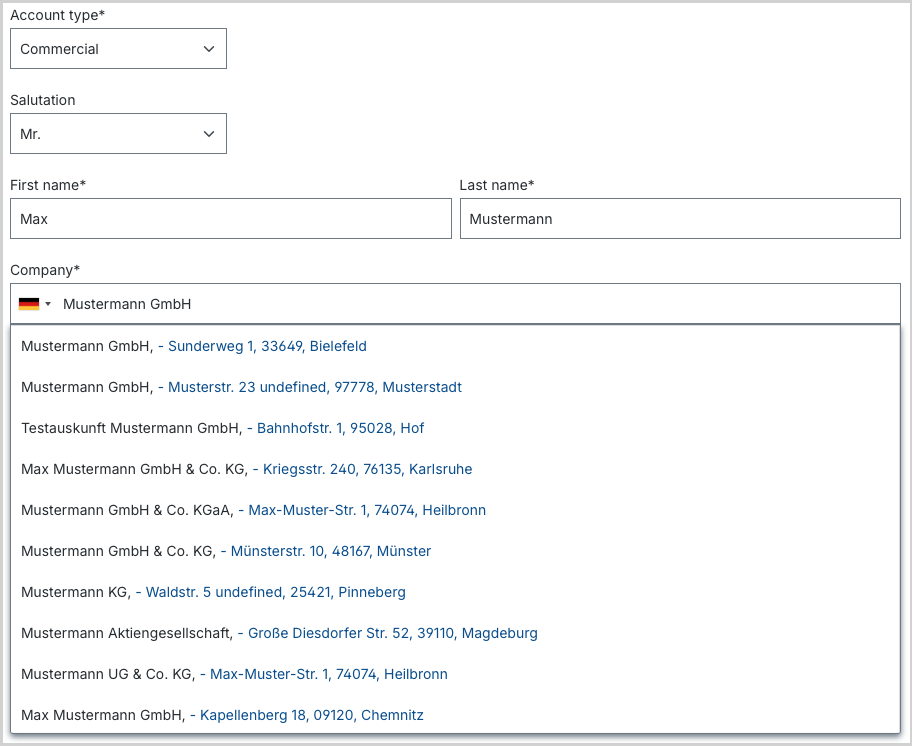Viewport: 912px width, 746px height.
Task: Select Mustermann KG in Pinneberg
Action: (455, 592)
